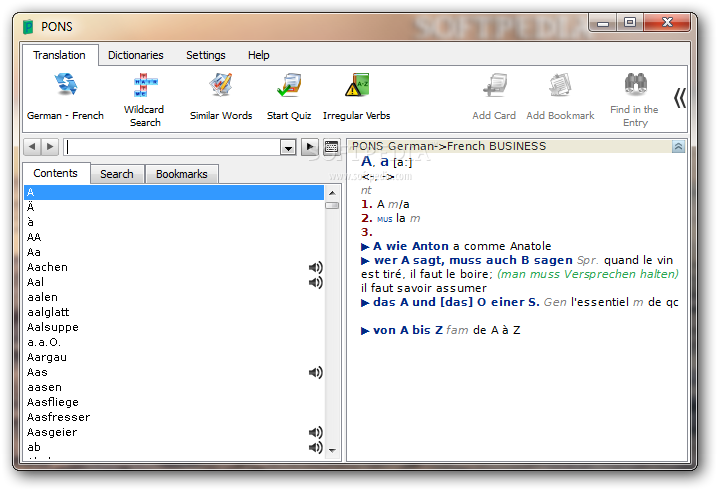Click the search input field

(x=172, y=147)
